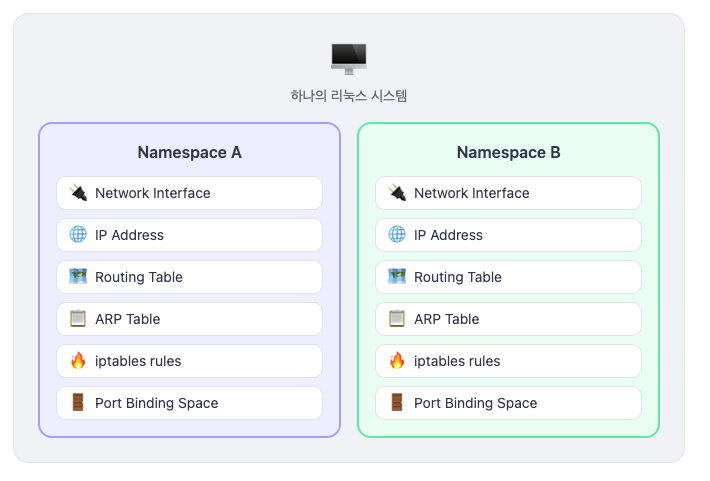The width and height of the screenshot is (710, 481).
Task: Click the globe icon in Namespace A
Action: 78,235
